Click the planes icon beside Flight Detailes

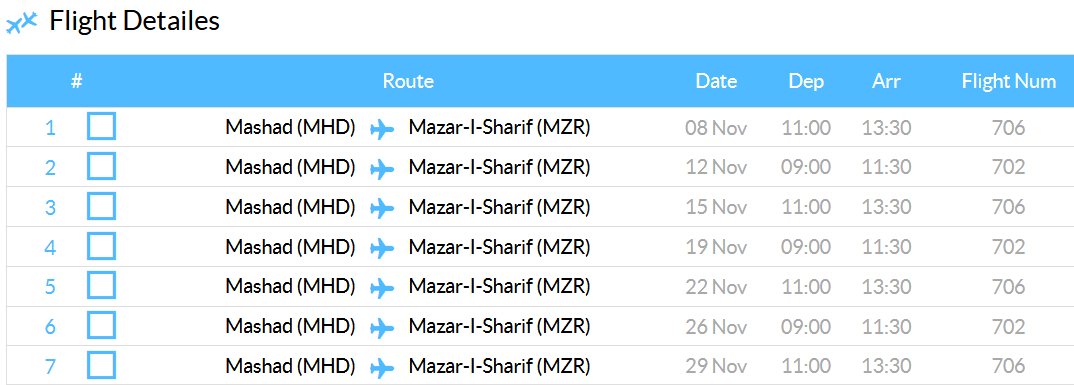tap(21, 23)
